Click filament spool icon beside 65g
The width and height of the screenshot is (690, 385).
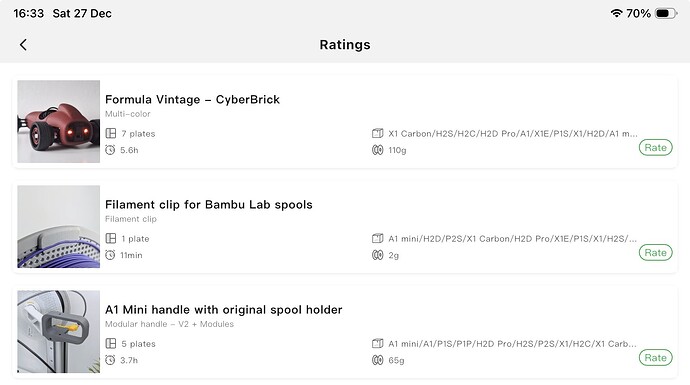pos(378,360)
